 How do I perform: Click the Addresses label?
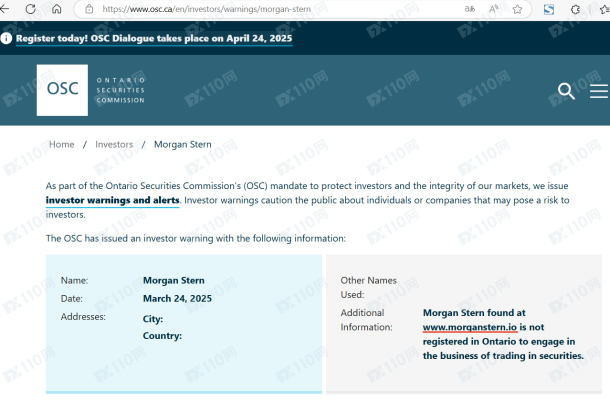click(x=83, y=317)
